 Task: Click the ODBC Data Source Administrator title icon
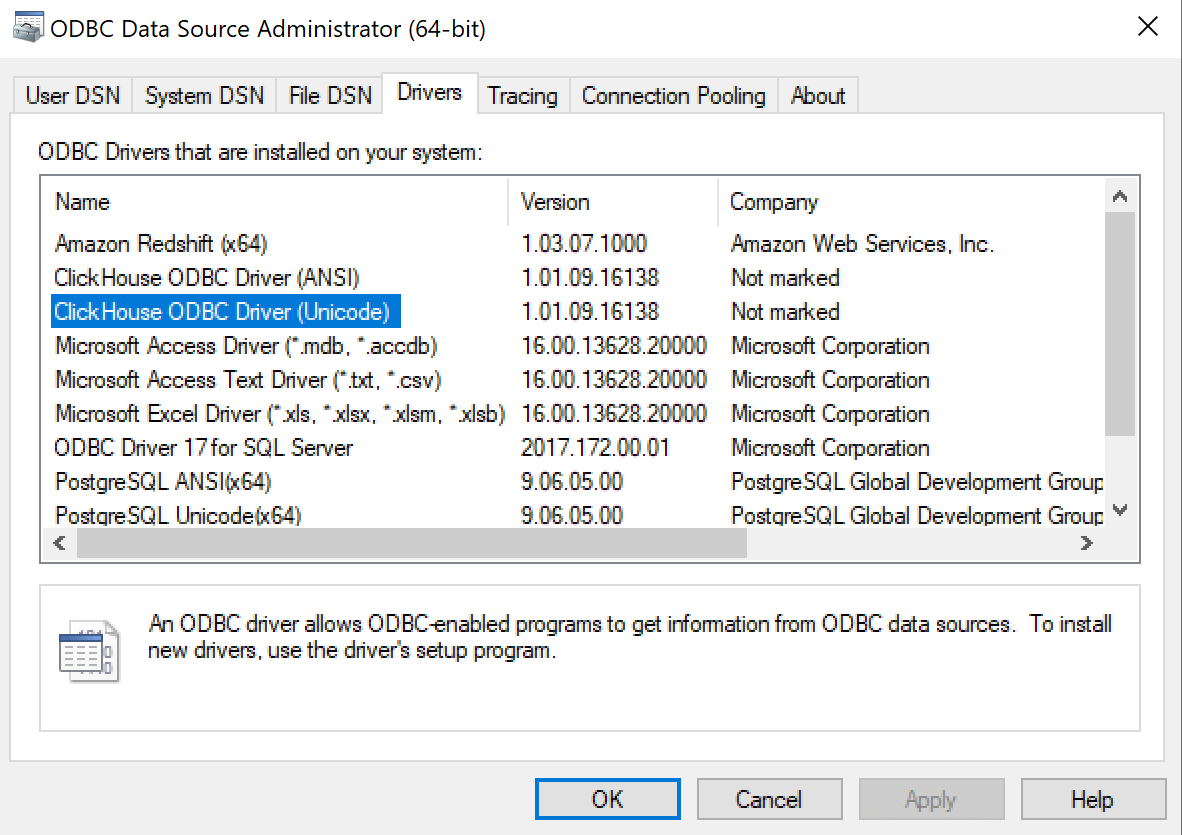click(28, 28)
